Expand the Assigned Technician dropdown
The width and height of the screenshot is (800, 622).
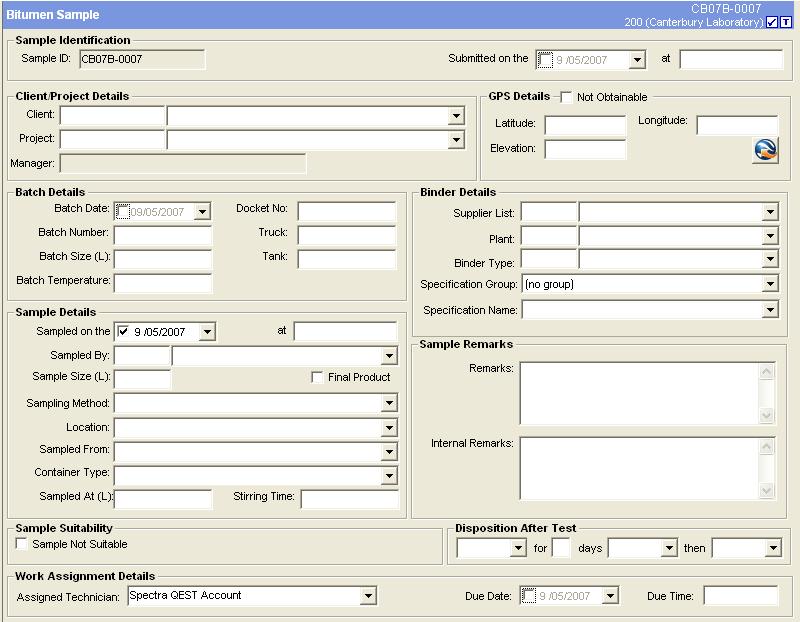pyautogui.click(x=368, y=596)
